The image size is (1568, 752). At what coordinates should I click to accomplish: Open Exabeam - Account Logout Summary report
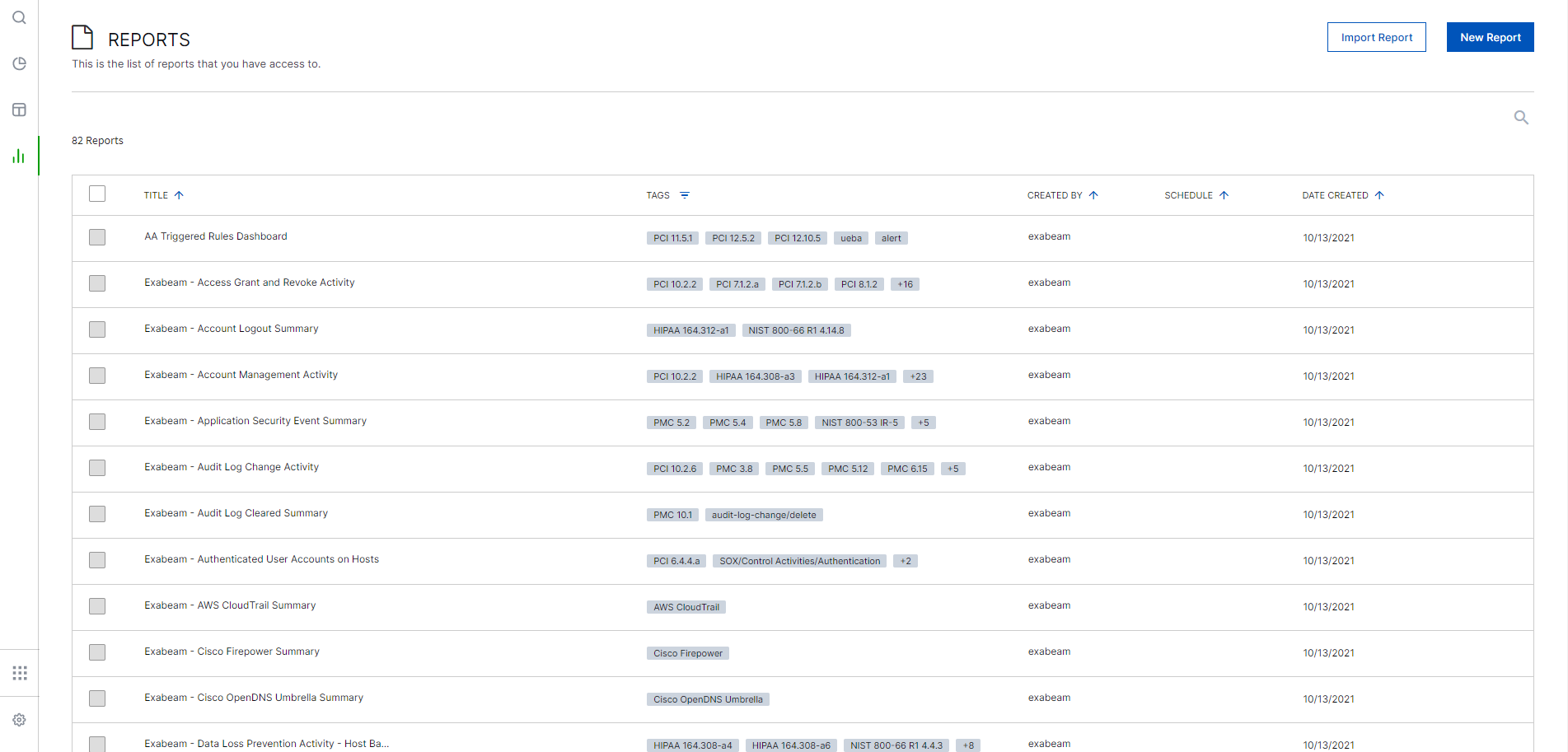(x=232, y=329)
